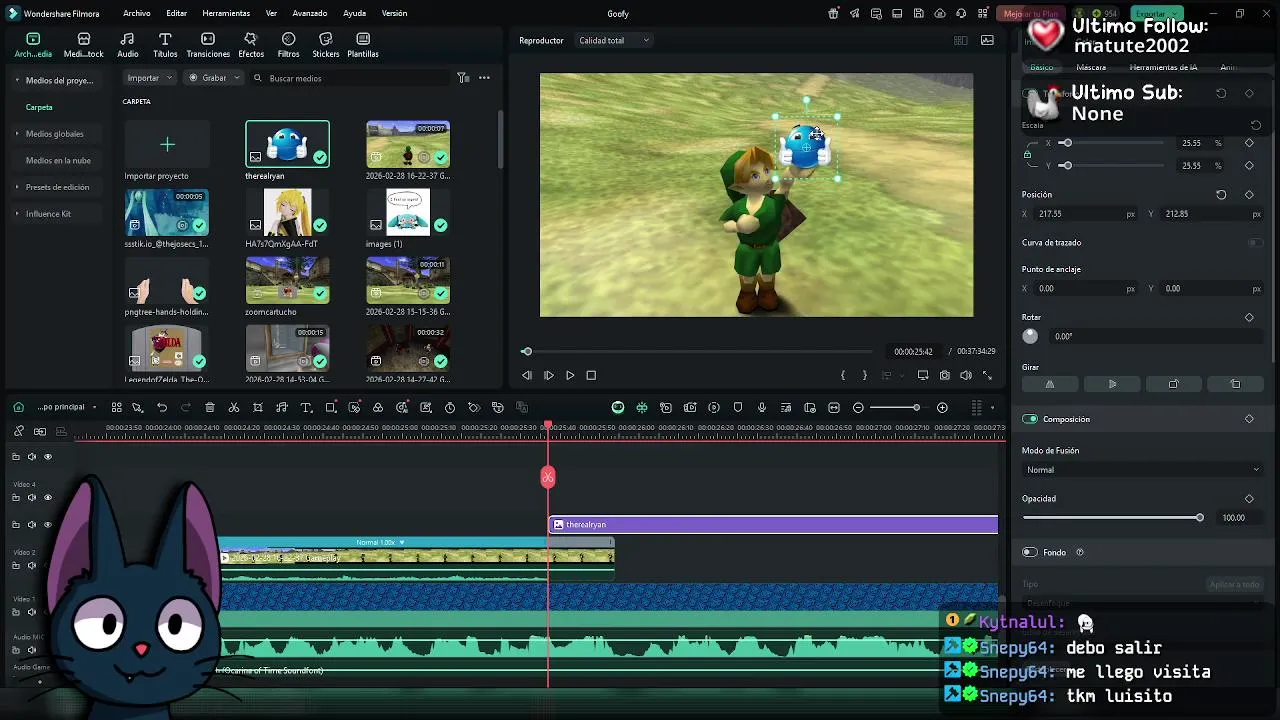Adjust the Escala Y slider
The height and width of the screenshot is (720, 1280).
click(1110, 166)
